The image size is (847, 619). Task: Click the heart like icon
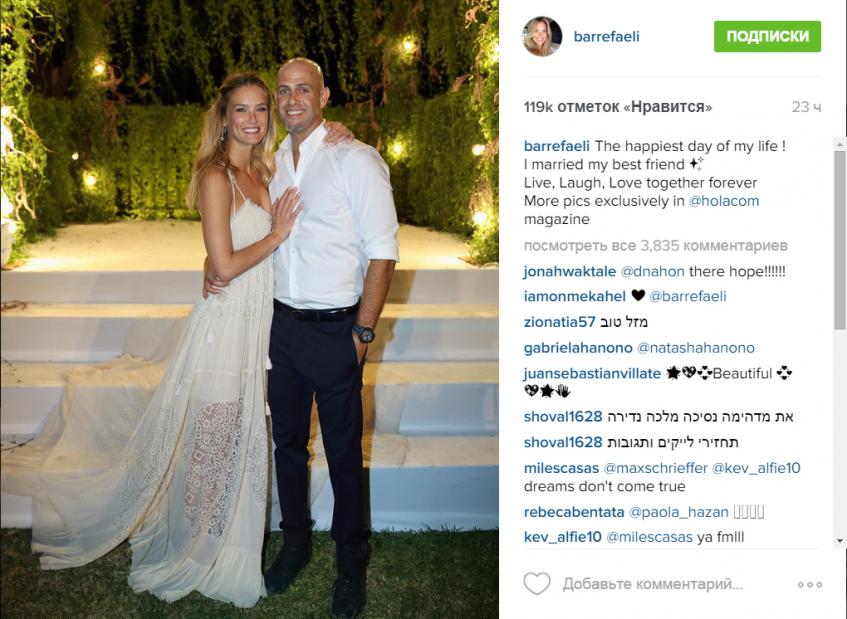(536, 584)
